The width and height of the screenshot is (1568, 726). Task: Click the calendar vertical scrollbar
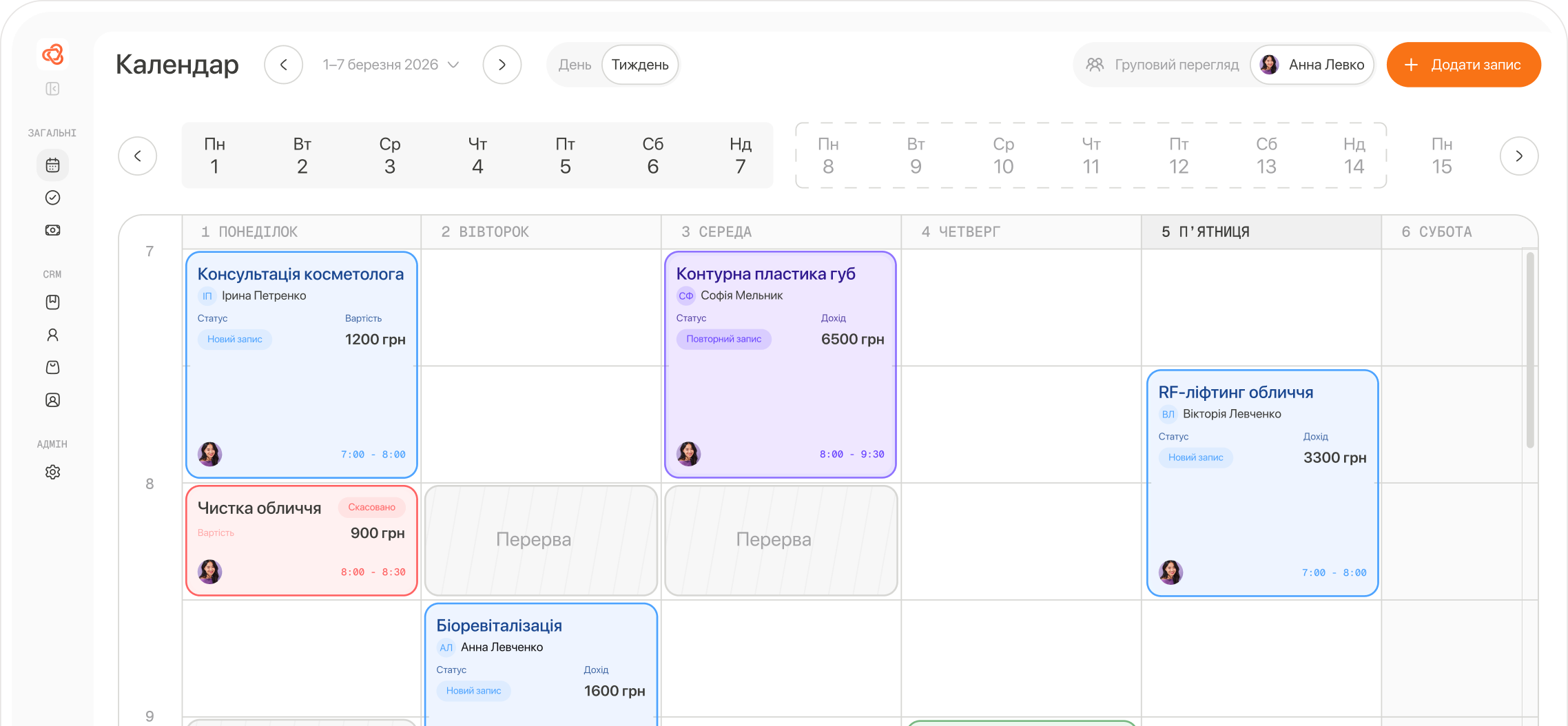[x=1530, y=350]
